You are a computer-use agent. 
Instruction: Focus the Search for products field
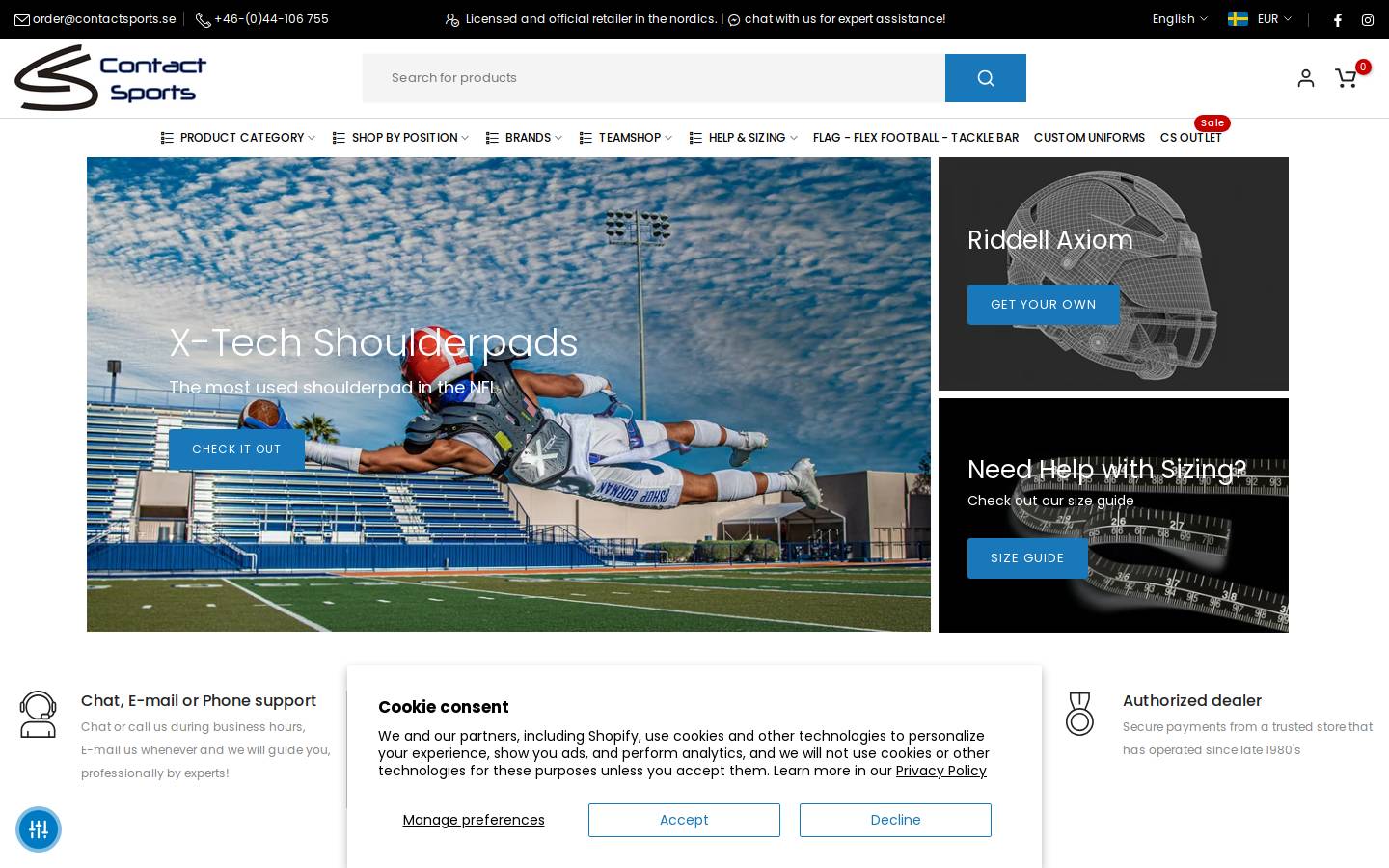tap(653, 78)
